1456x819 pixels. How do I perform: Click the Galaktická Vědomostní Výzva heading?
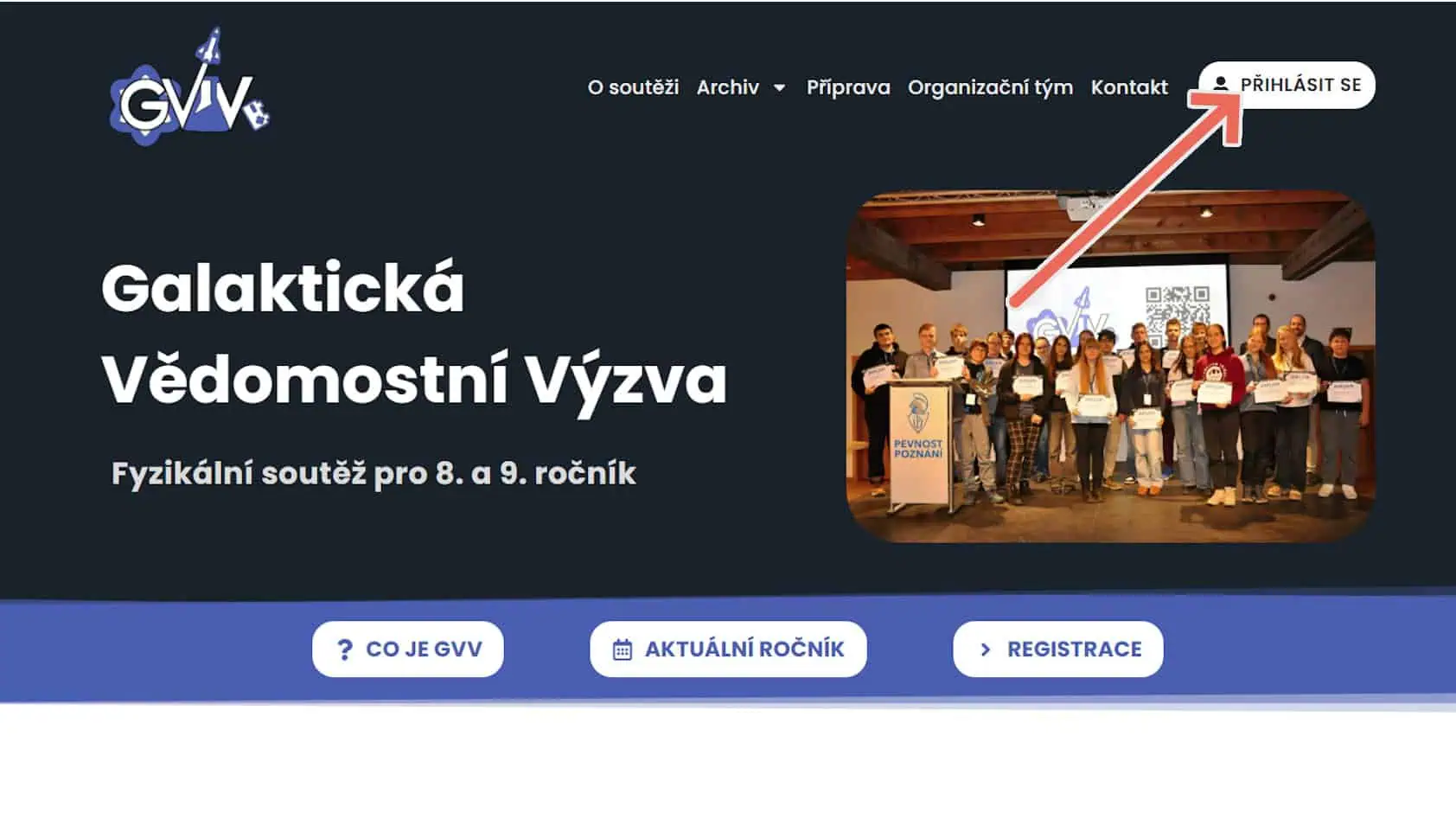414,335
